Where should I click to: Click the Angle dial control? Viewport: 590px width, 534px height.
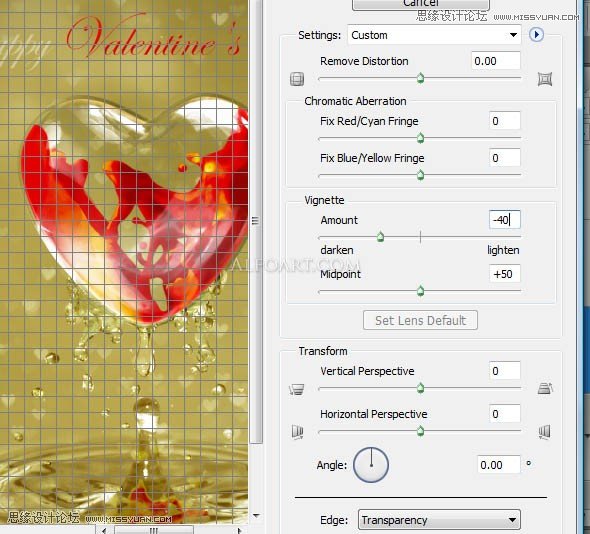tap(371, 465)
